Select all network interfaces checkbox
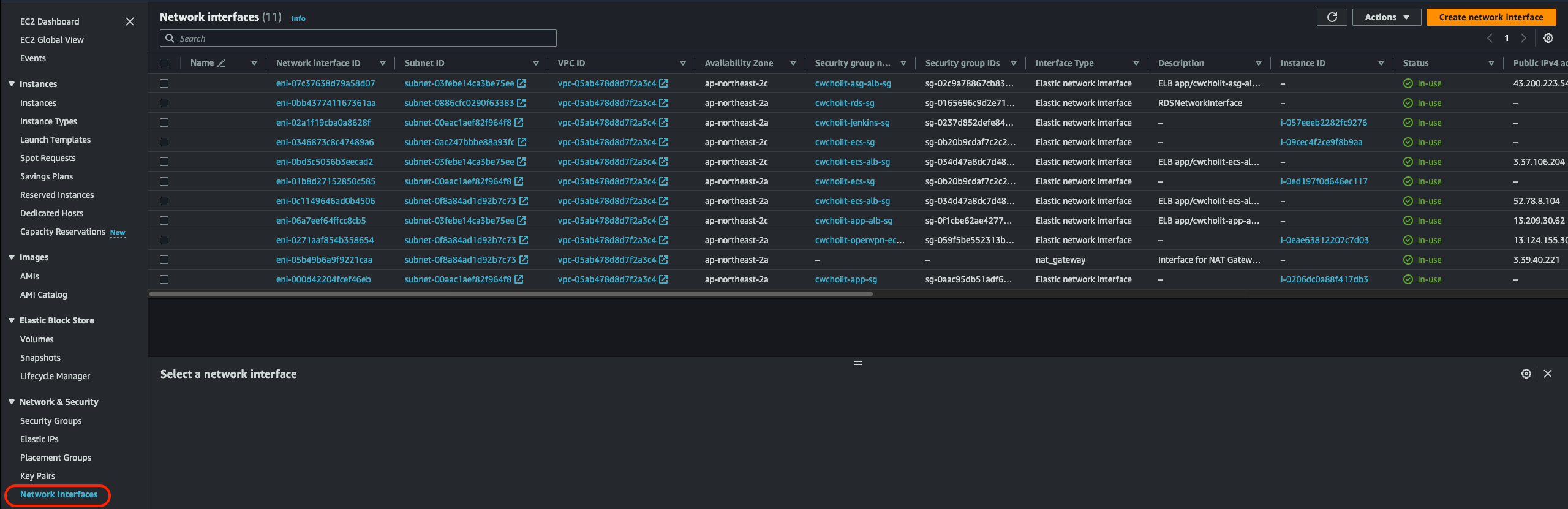The image size is (1568, 509). click(x=164, y=63)
